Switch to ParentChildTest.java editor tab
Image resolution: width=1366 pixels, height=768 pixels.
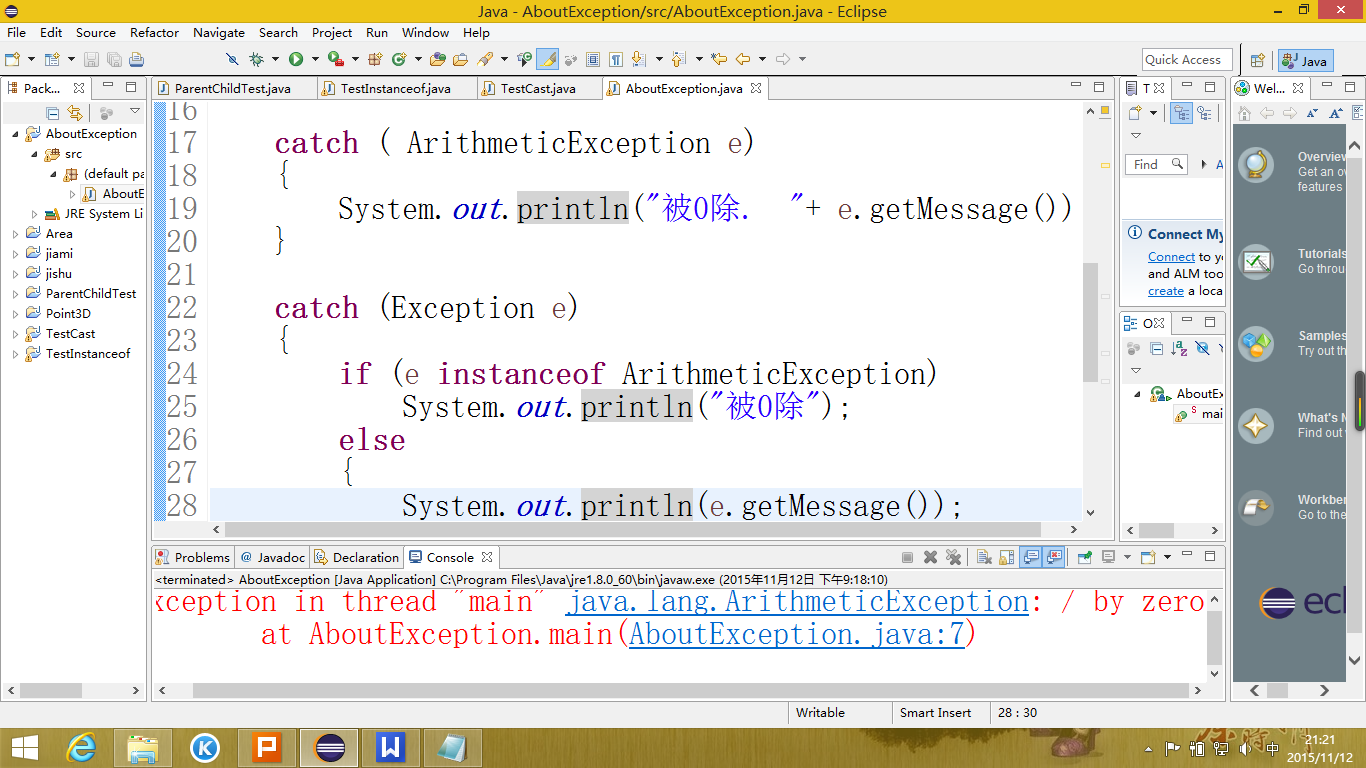(232, 88)
